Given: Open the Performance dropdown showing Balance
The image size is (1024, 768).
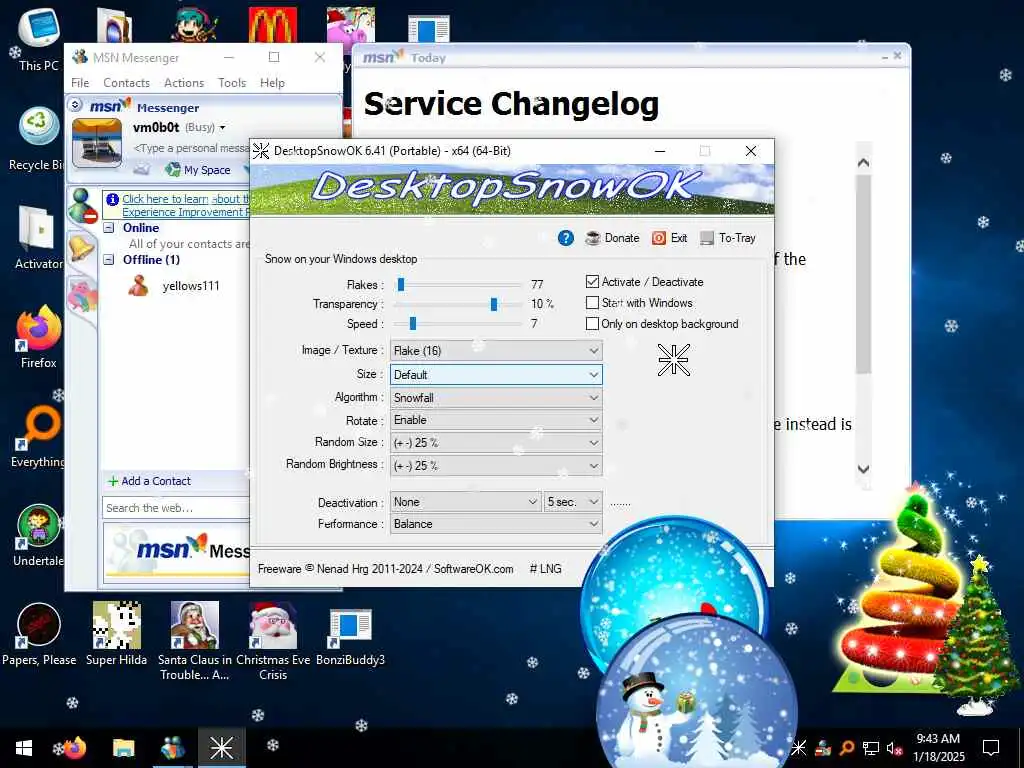Looking at the screenshot, I should (x=496, y=524).
